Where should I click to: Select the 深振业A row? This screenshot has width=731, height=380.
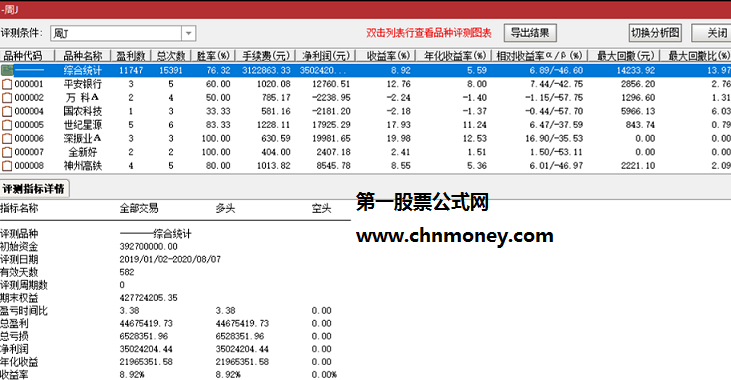(366, 138)
